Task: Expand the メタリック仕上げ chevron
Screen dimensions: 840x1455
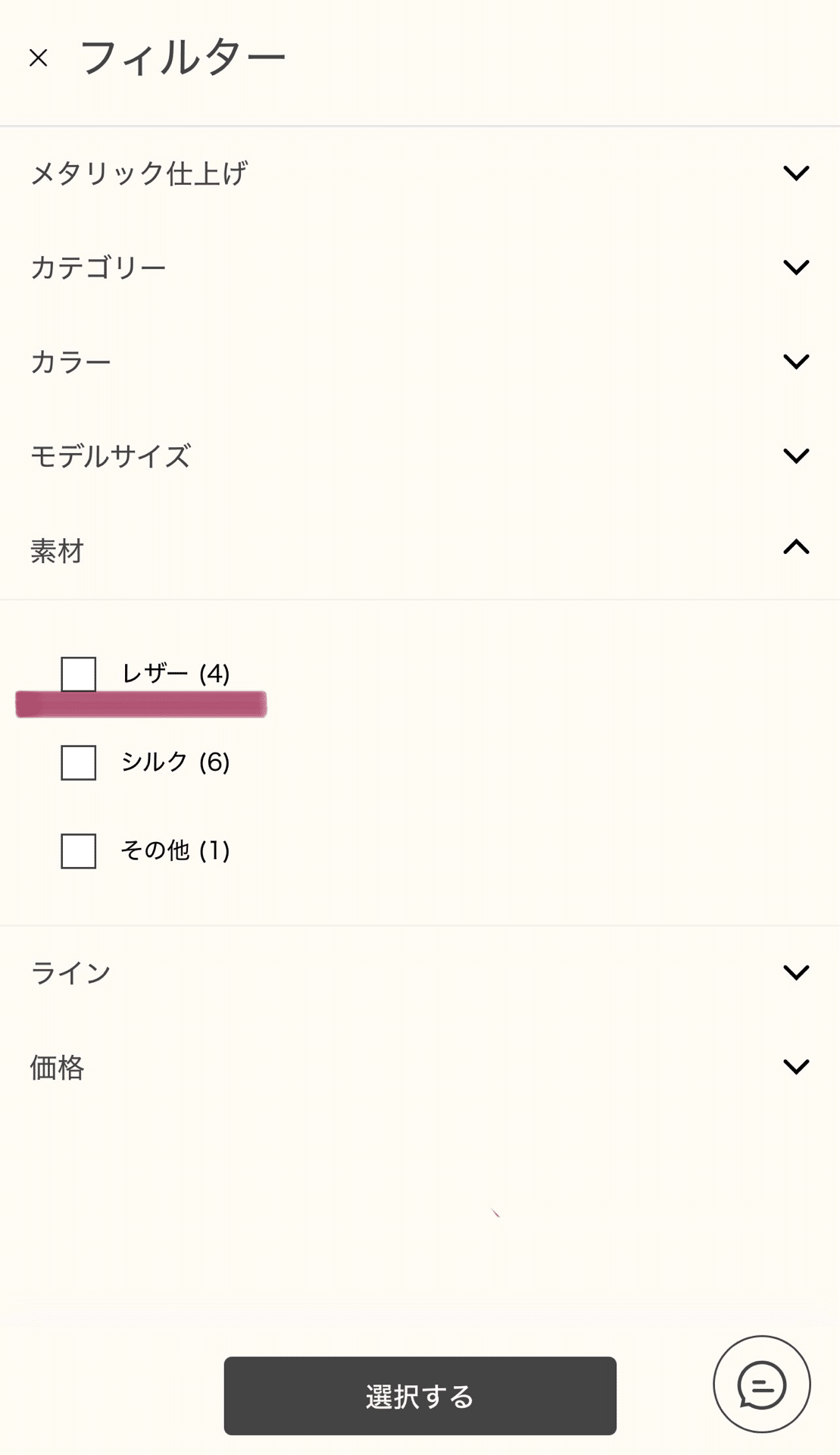Action: [796, 174]
